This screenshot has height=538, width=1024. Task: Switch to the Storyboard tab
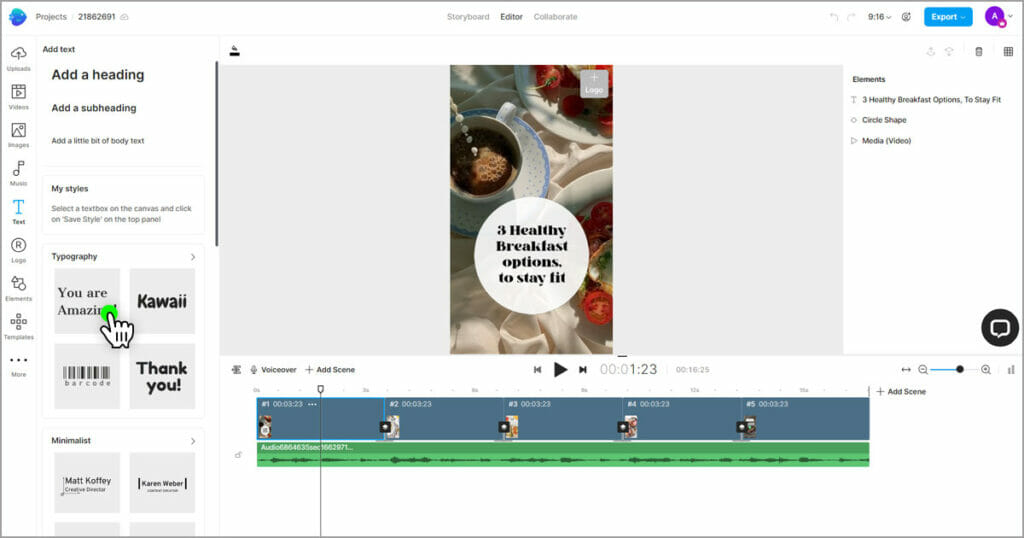click(468, 17)
